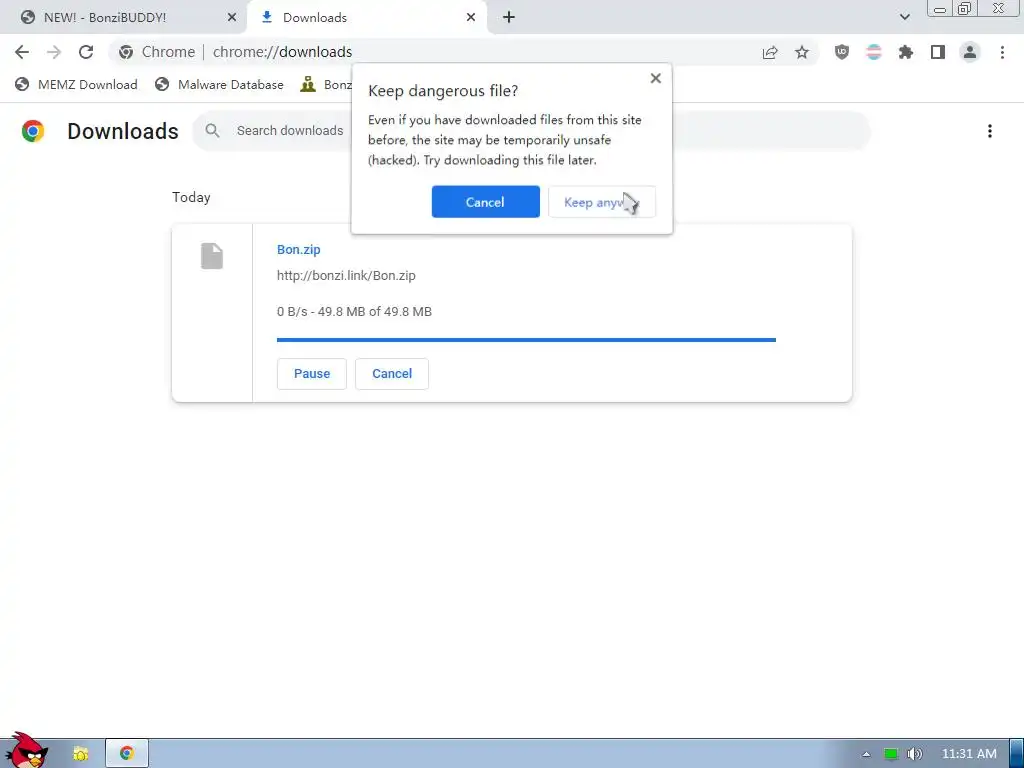The width and height of the screenshot is (1024, 768).
Task: Click the 49.8 MB download status text
Action: [x=354, y=312]
